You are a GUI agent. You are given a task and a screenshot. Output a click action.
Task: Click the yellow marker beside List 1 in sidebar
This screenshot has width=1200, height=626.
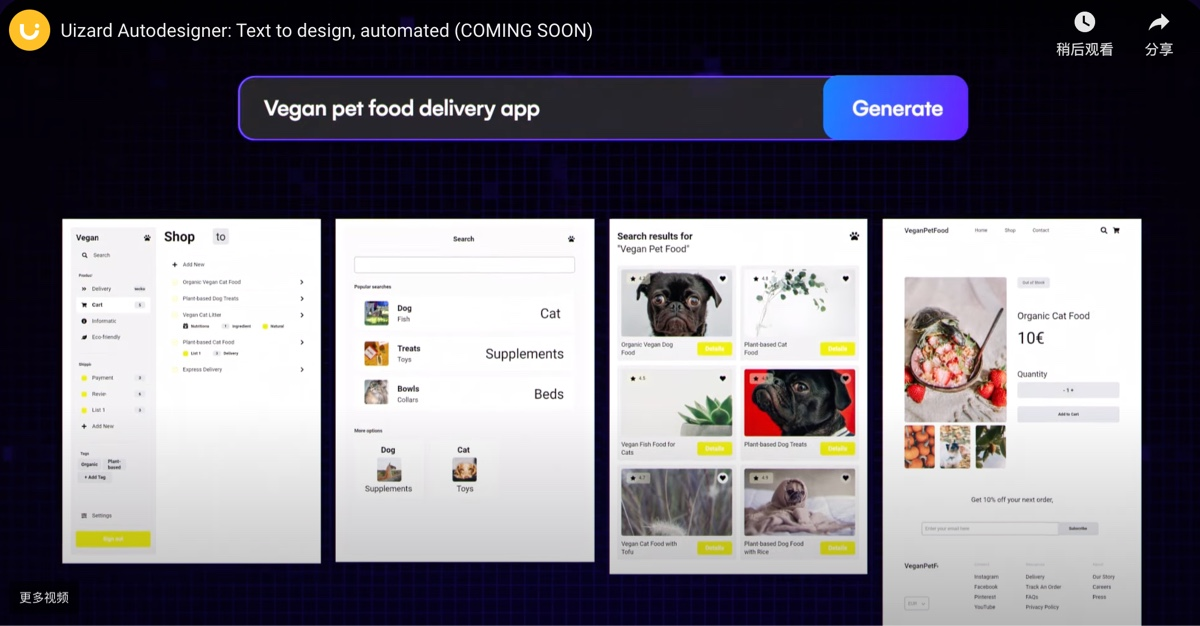[x=84, y=410]
